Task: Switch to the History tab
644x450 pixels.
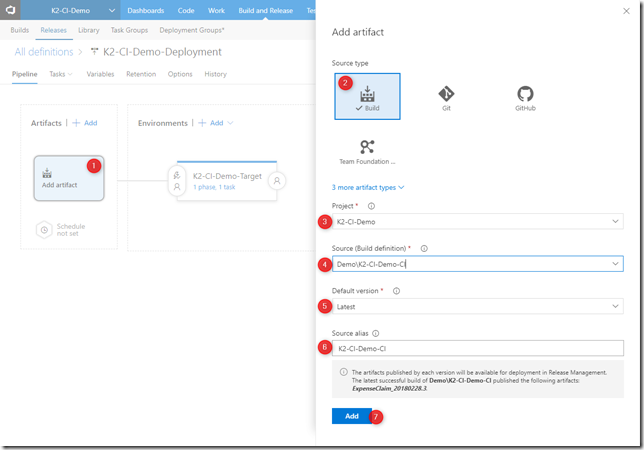Action: 216,74
